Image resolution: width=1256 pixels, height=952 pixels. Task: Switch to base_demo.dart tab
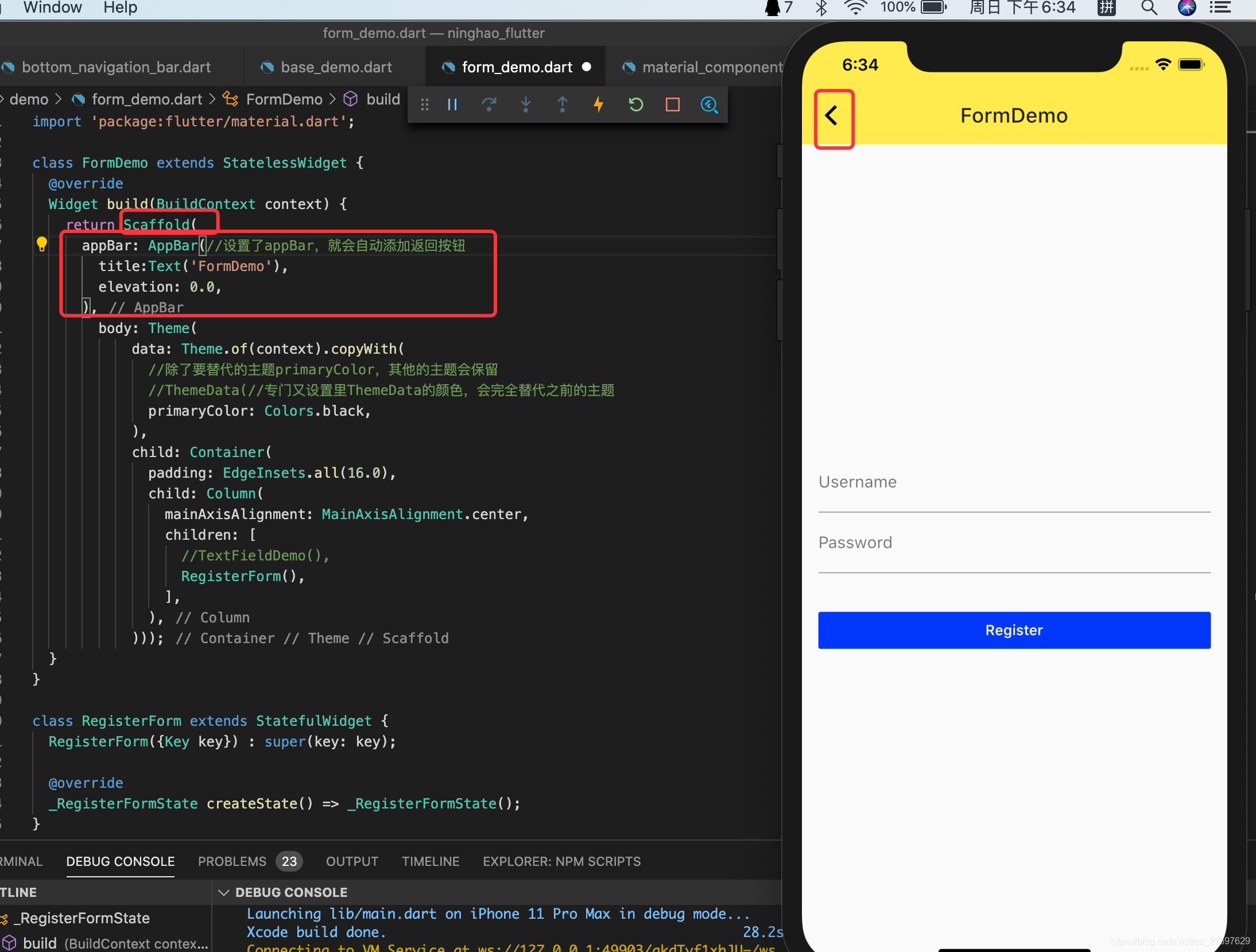[x=336, y=67]
